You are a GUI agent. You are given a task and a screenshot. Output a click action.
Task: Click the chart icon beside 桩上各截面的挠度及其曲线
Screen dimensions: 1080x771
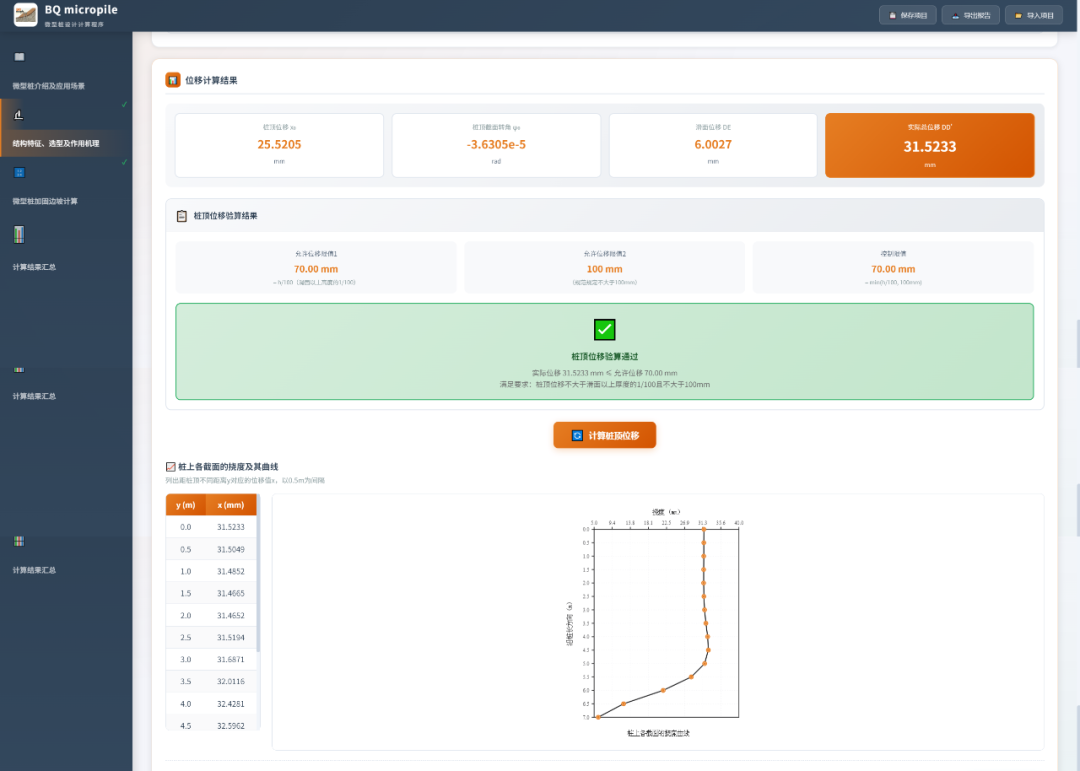170,466
